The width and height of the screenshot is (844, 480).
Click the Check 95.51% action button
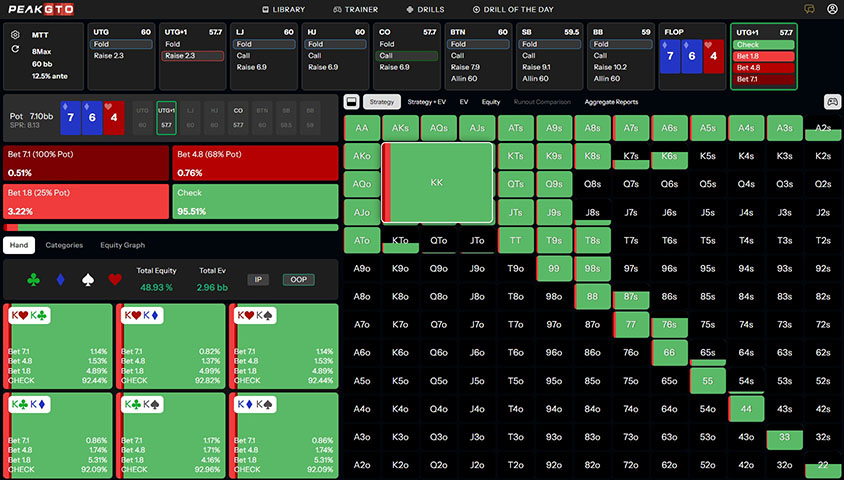pyautogui.click(x=254, y=198)
